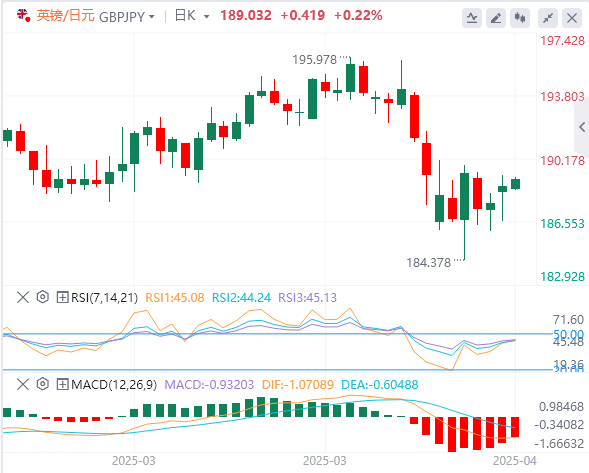Click the 71.60 RSI axis label

[568, 320]
